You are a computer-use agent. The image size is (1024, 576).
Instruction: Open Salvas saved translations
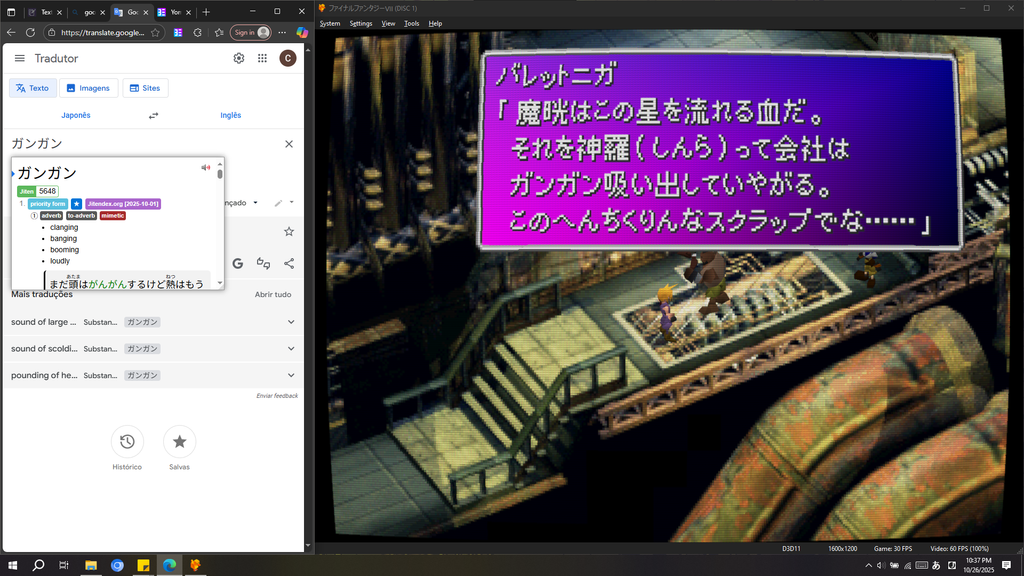point(179,442)
